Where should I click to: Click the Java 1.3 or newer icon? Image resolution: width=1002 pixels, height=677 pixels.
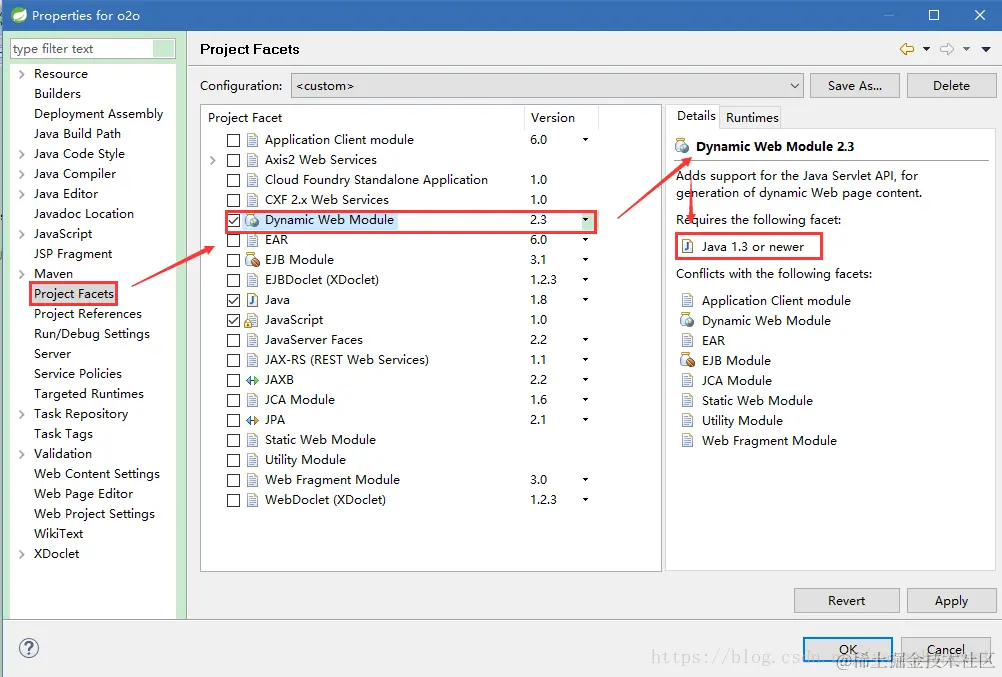click(x=688, y=247)
